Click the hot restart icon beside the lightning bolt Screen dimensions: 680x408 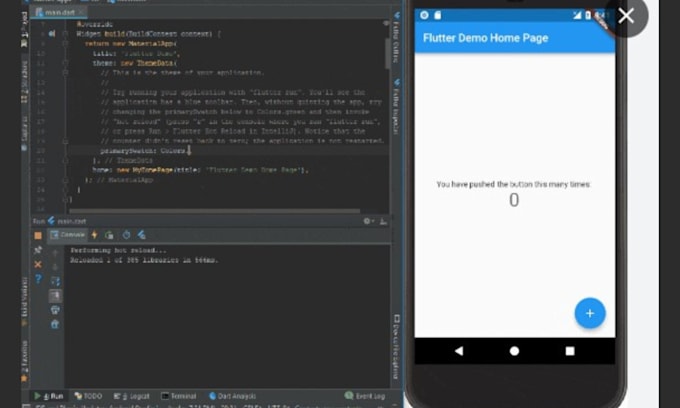(109, 235)
